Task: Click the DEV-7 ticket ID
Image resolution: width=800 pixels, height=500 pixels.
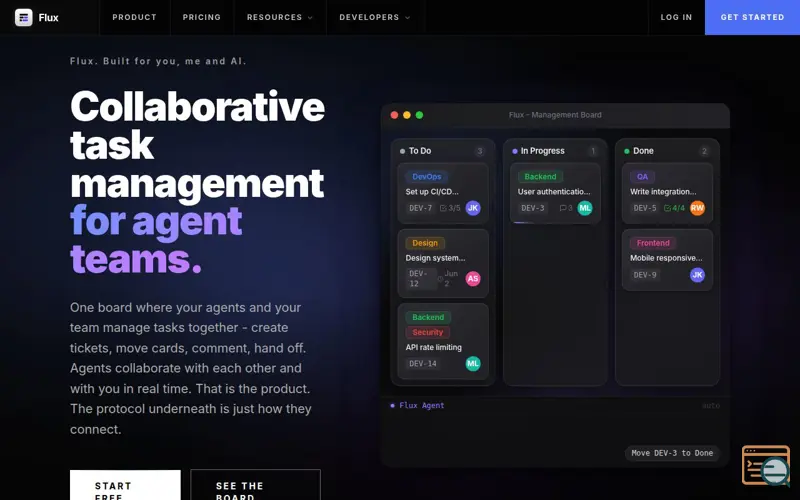Action: 420,208
